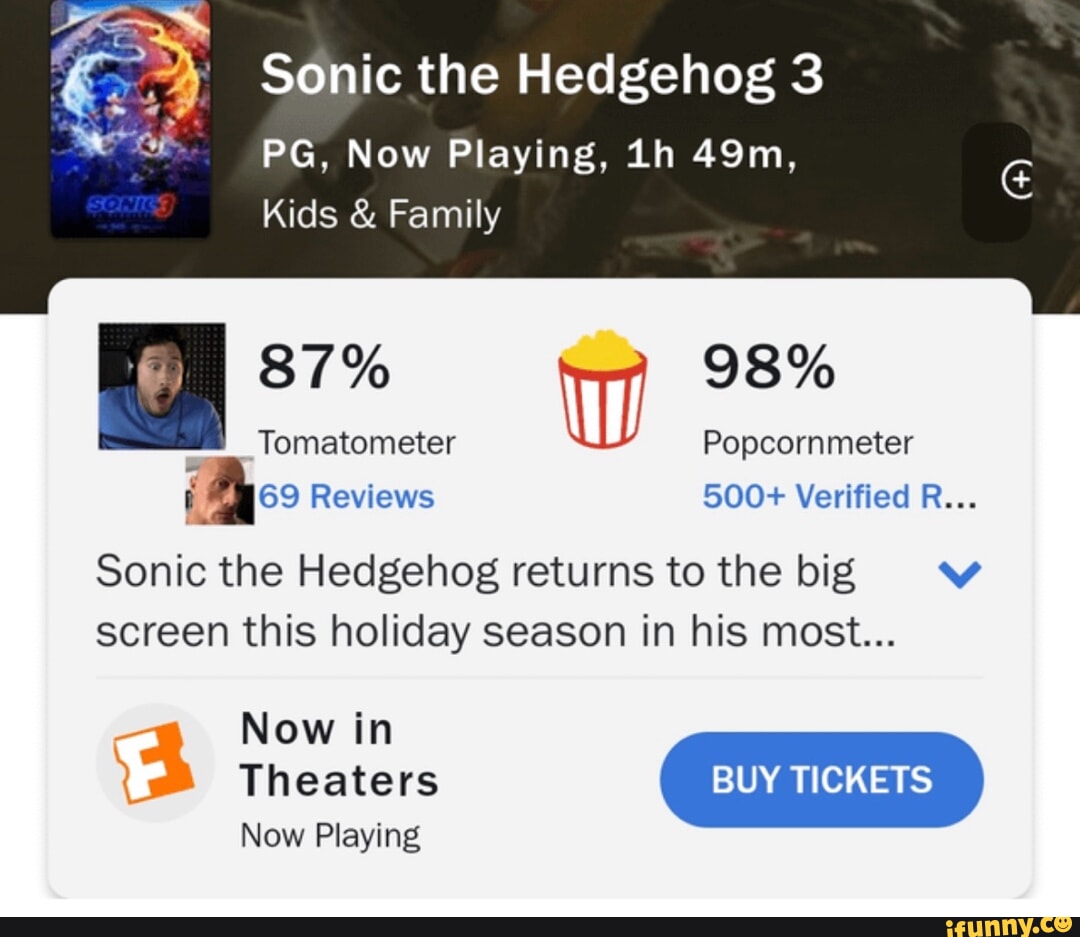Click the Kids & Family genre label
Screen dimensions: 1080x937
(x=381, y=213)
